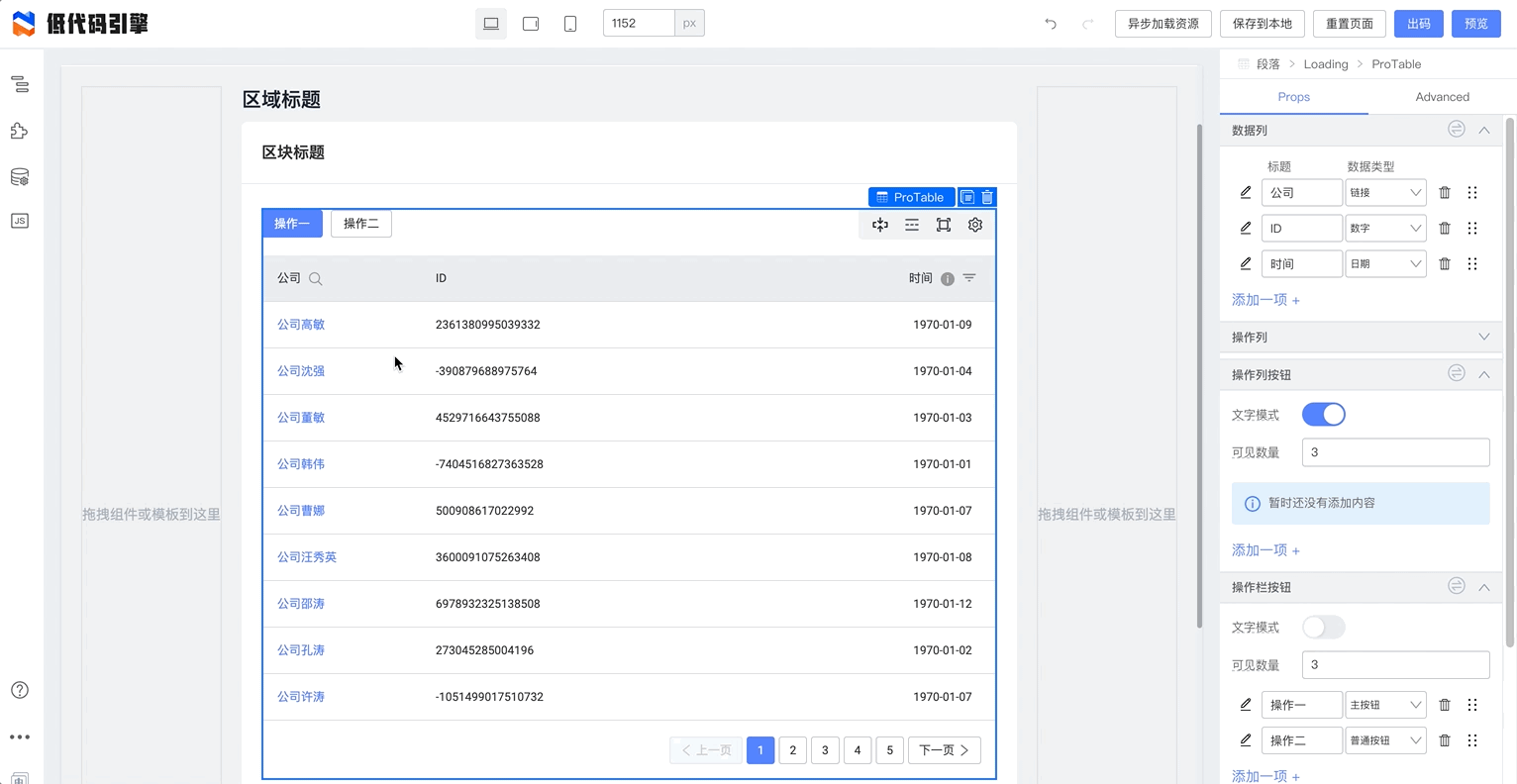The height and width of the screenshot is (784, 1517).
Task: Open the 公司高敏 link
Action: click(301, 325)
